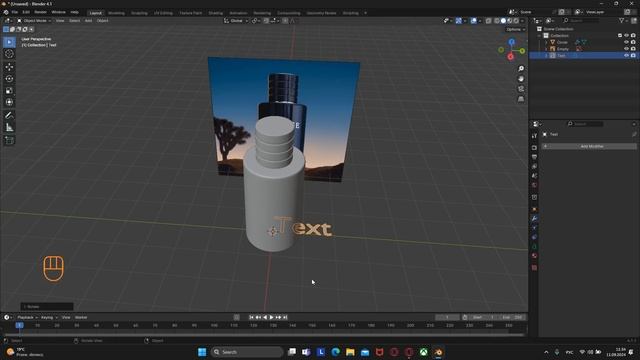Open the File menu

click(15, 12)
